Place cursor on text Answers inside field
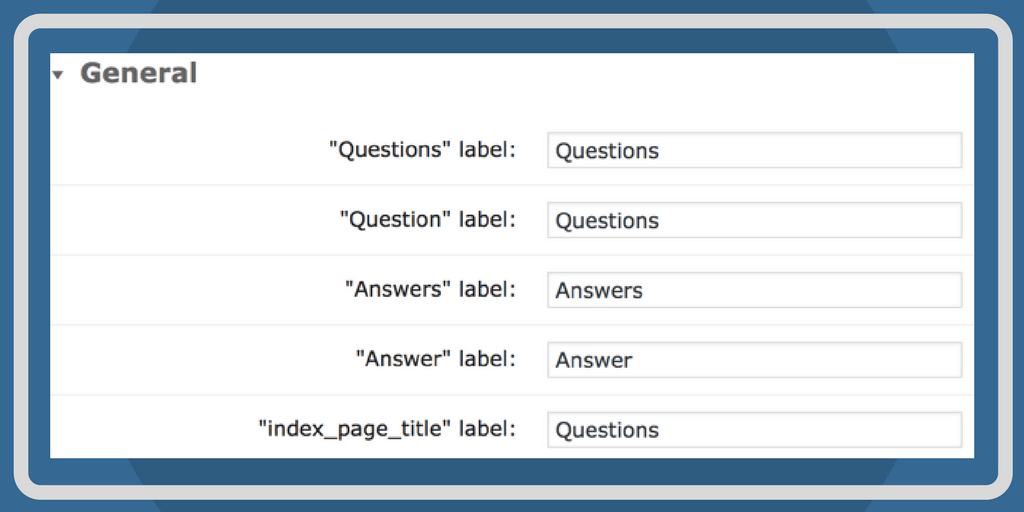Viewport: 1024px width, 512px height. (599, 291)
